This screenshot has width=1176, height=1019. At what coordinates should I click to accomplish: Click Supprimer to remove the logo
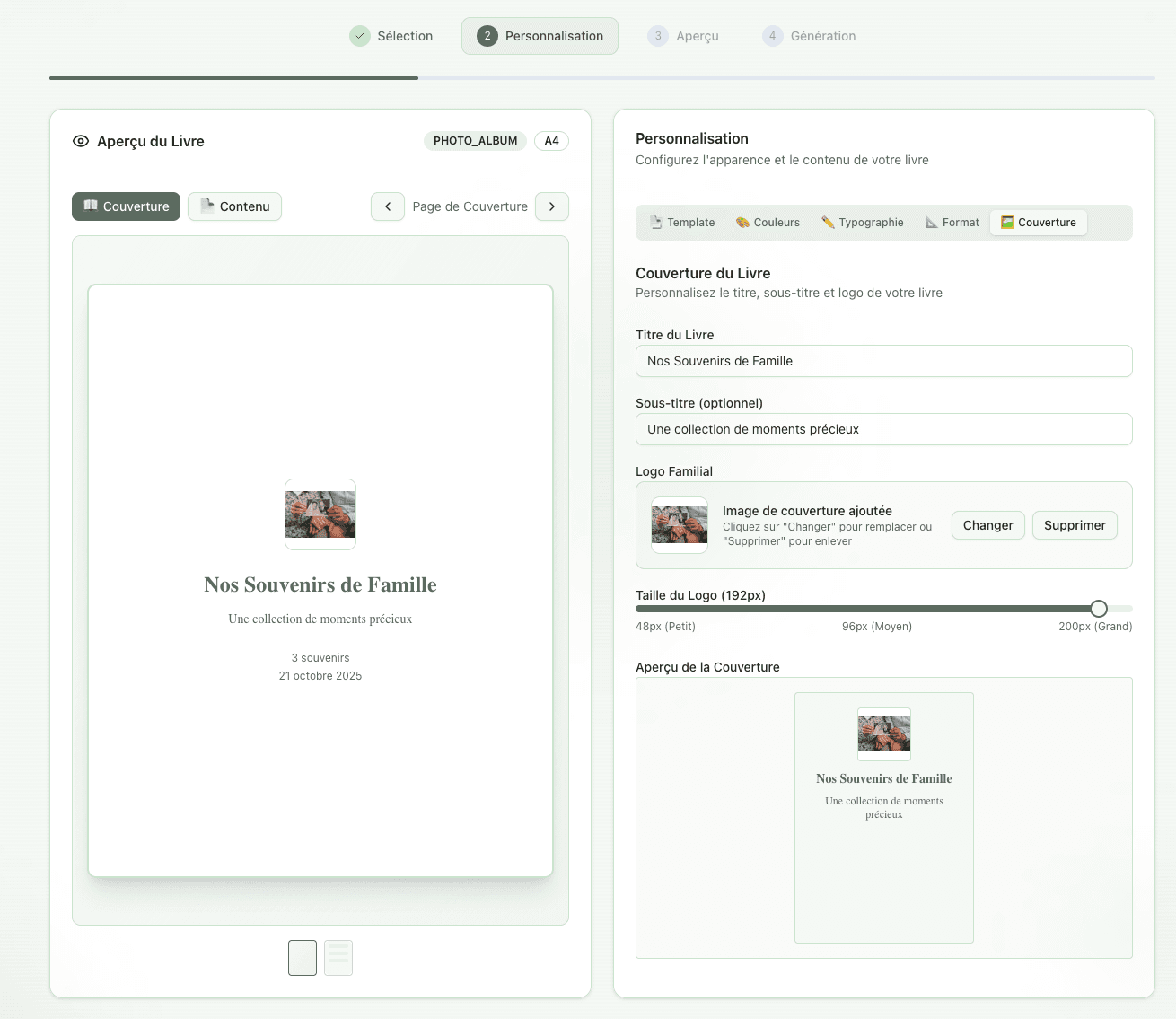click(x=1075, y=525)
